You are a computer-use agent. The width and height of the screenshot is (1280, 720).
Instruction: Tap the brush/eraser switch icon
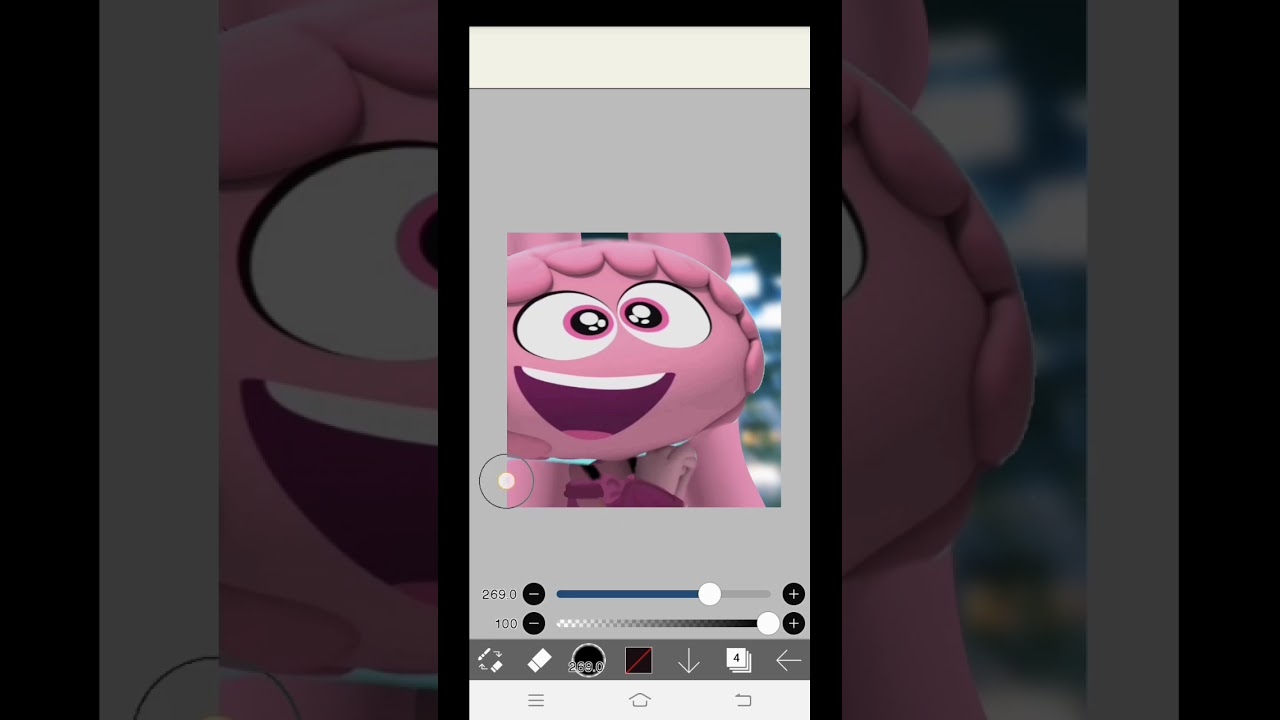pyautogui.click(x=490, y=660)
